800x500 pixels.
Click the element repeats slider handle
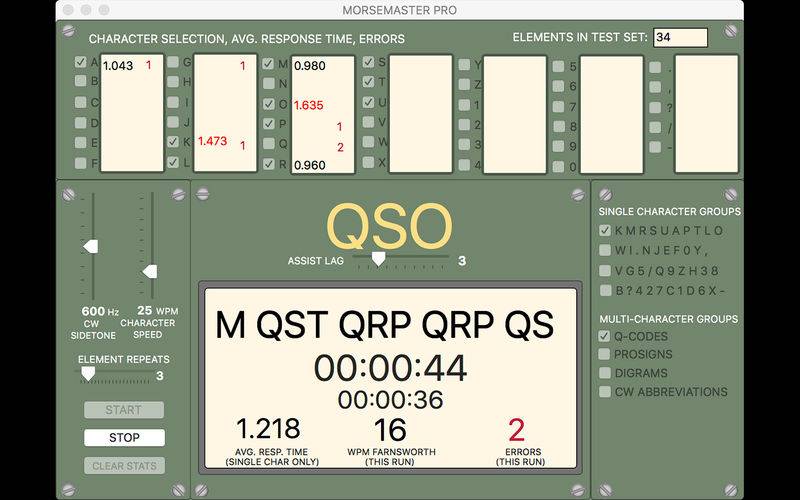tap(88, 373)
